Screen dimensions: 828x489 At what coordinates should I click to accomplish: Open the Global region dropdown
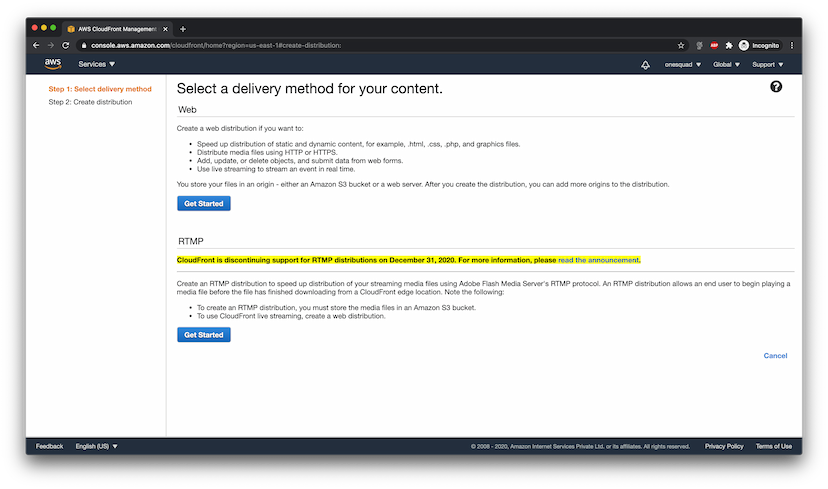[726, 65]
